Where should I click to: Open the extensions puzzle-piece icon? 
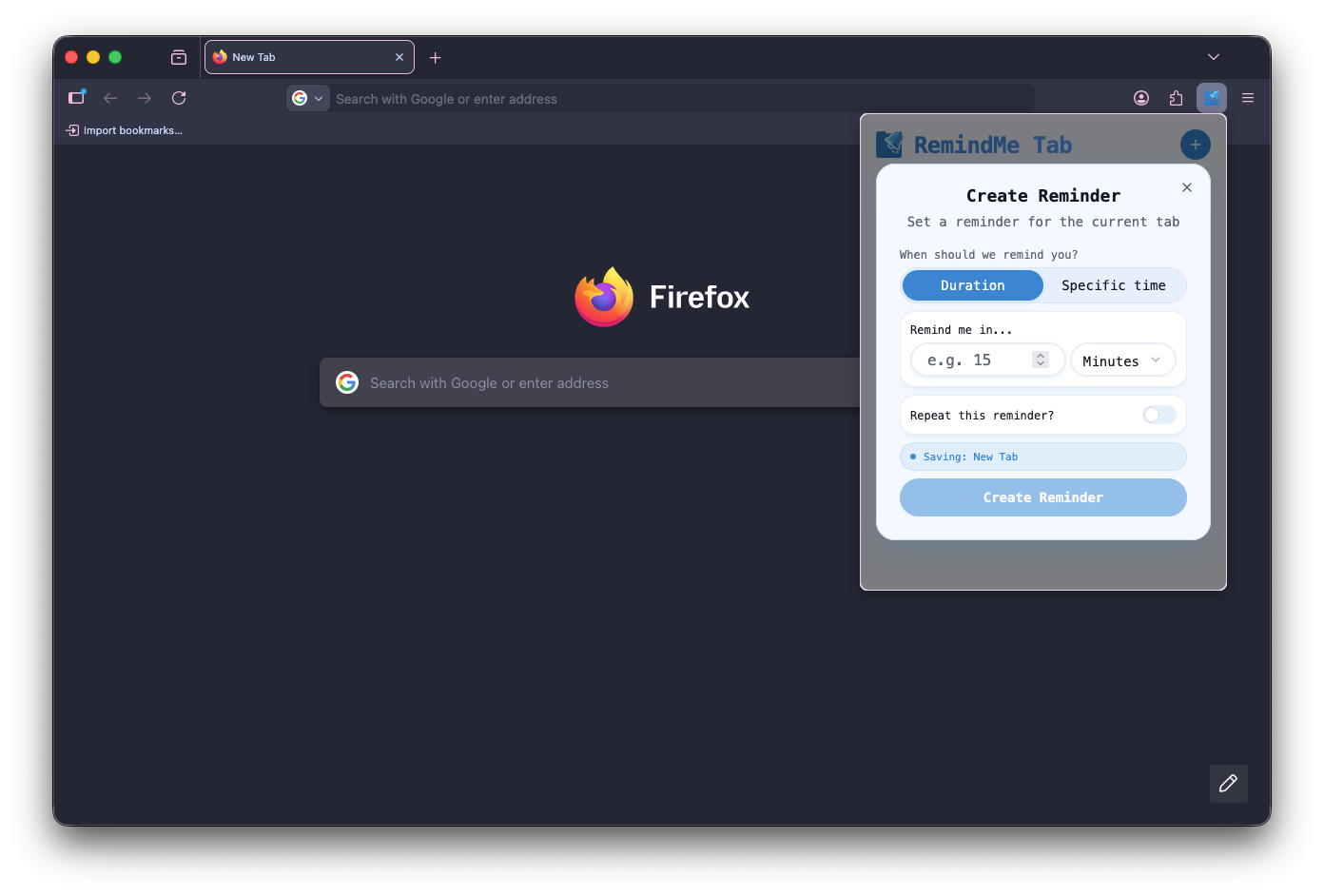(x=1175, y=97)
